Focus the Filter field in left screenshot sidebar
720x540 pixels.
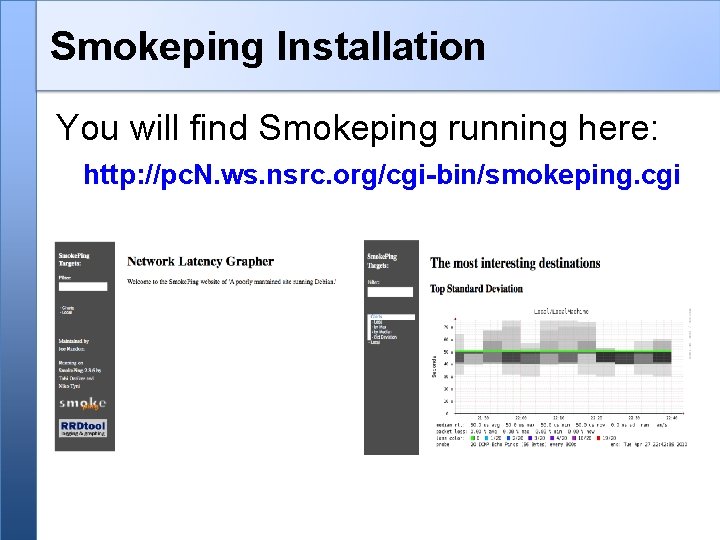83,287
